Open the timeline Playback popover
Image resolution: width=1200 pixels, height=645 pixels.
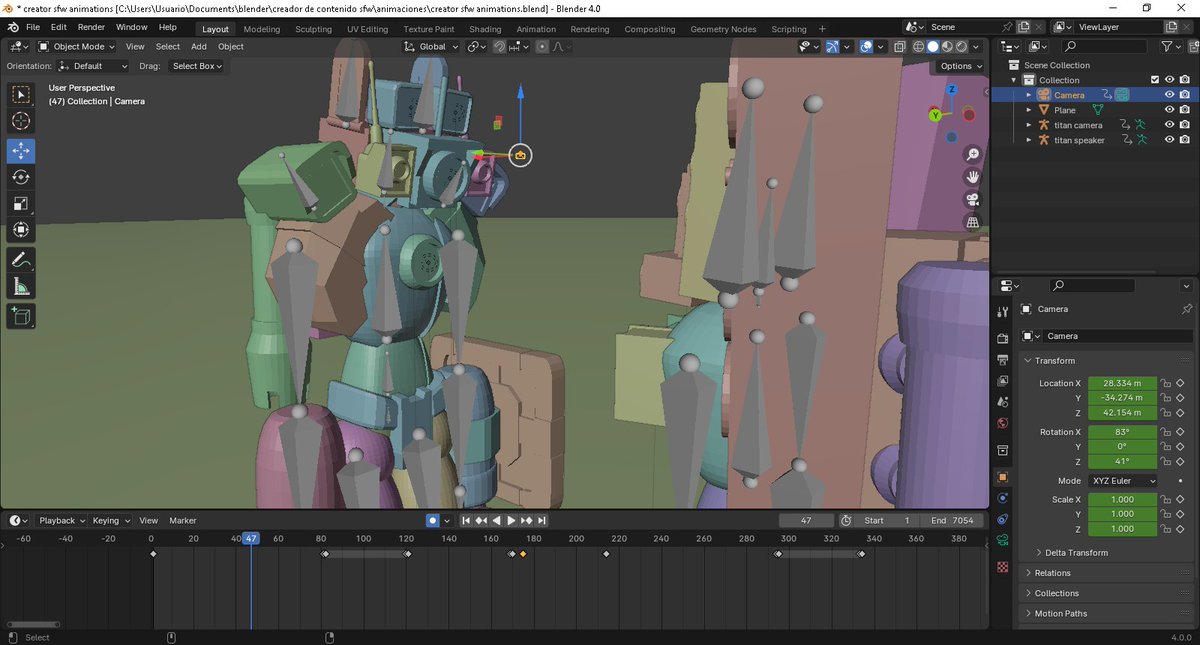pos(61,520)
